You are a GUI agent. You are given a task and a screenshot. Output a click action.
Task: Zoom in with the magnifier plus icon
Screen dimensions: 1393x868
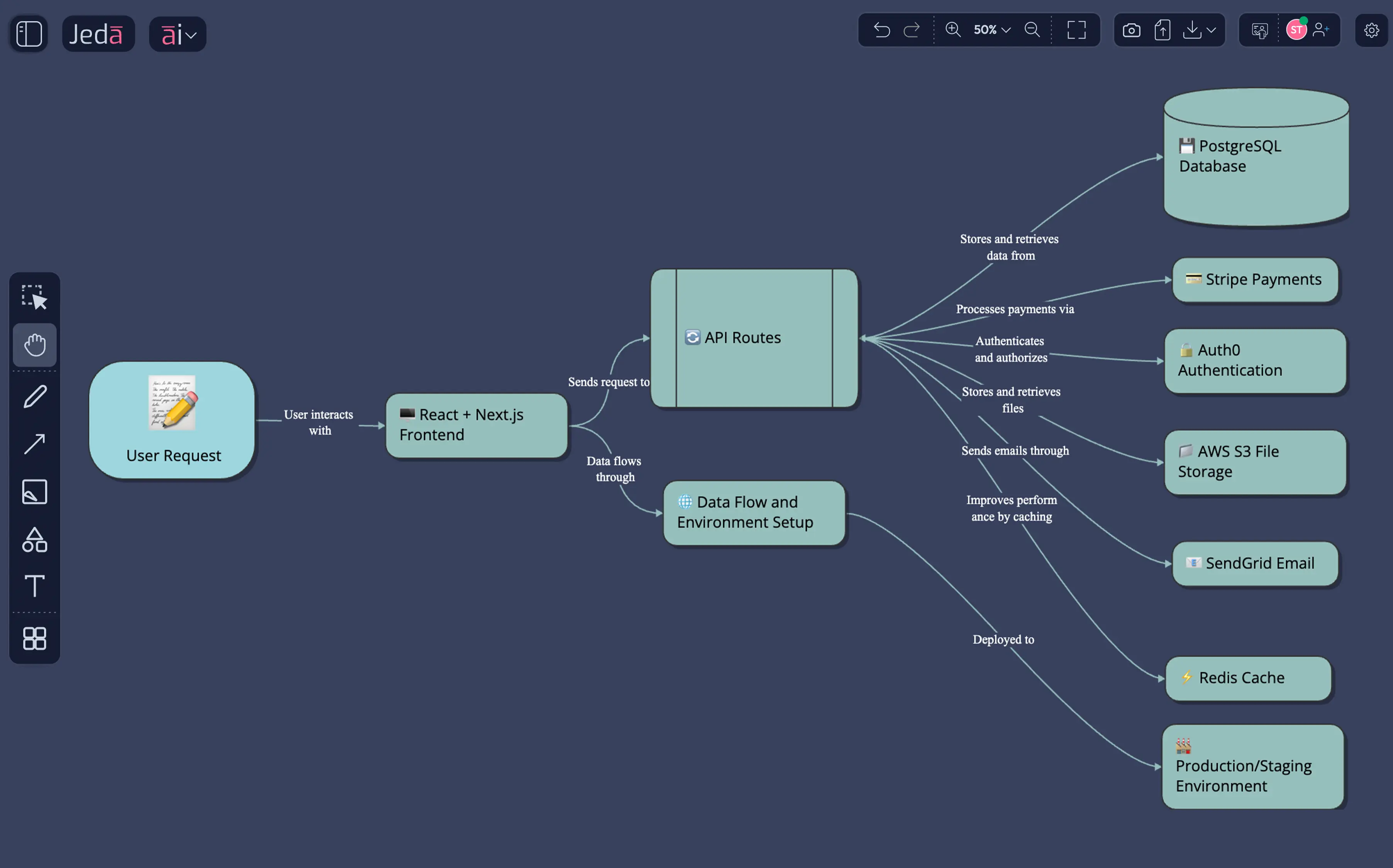coord(953,30)
